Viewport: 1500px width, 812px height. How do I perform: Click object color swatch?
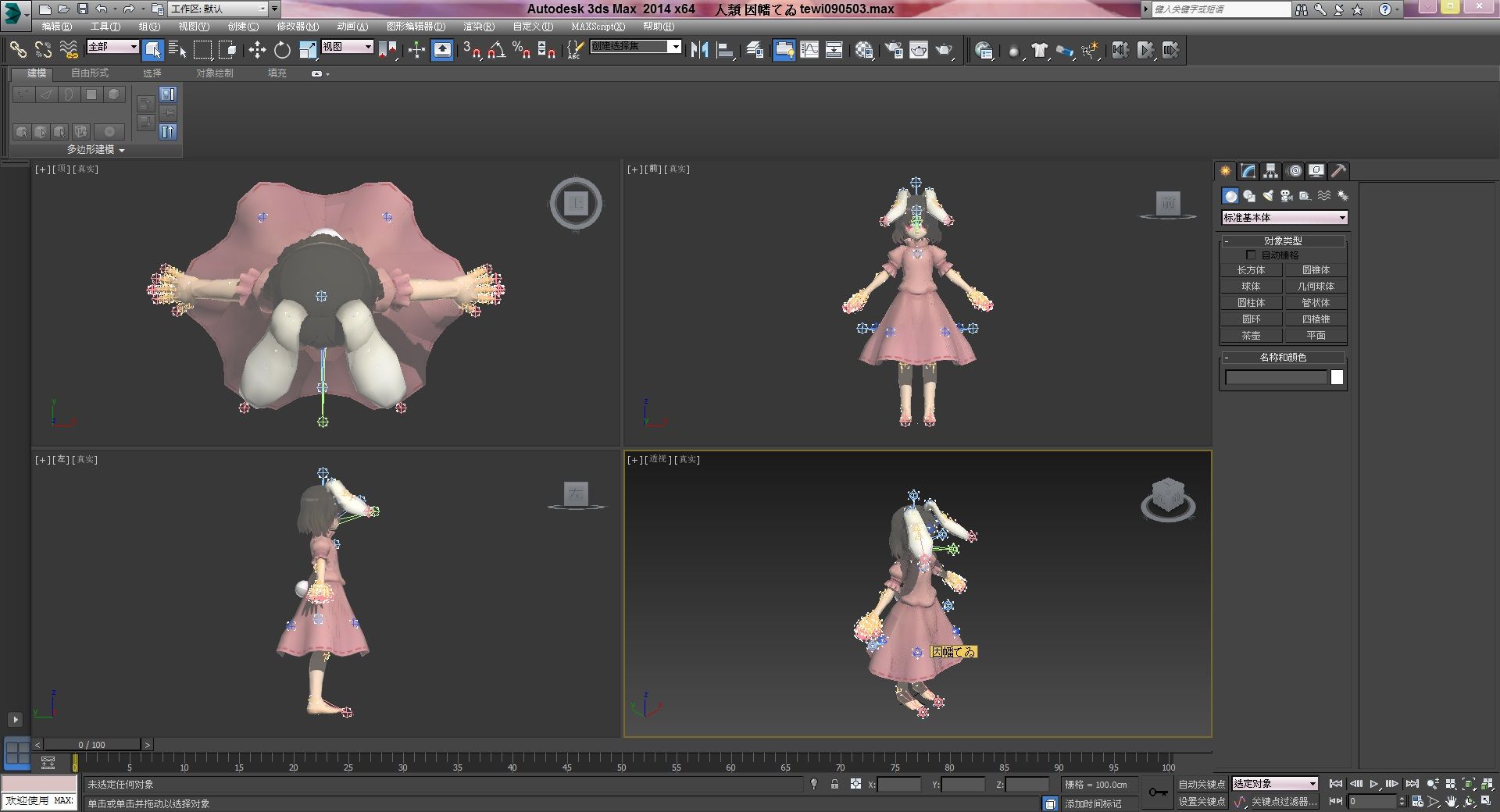click(1337, 378)
